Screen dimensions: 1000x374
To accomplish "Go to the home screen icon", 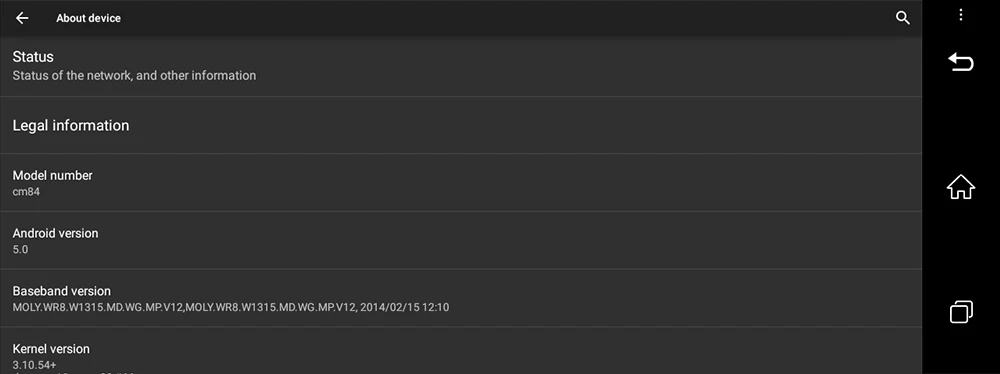I will (x=960, y=186).
